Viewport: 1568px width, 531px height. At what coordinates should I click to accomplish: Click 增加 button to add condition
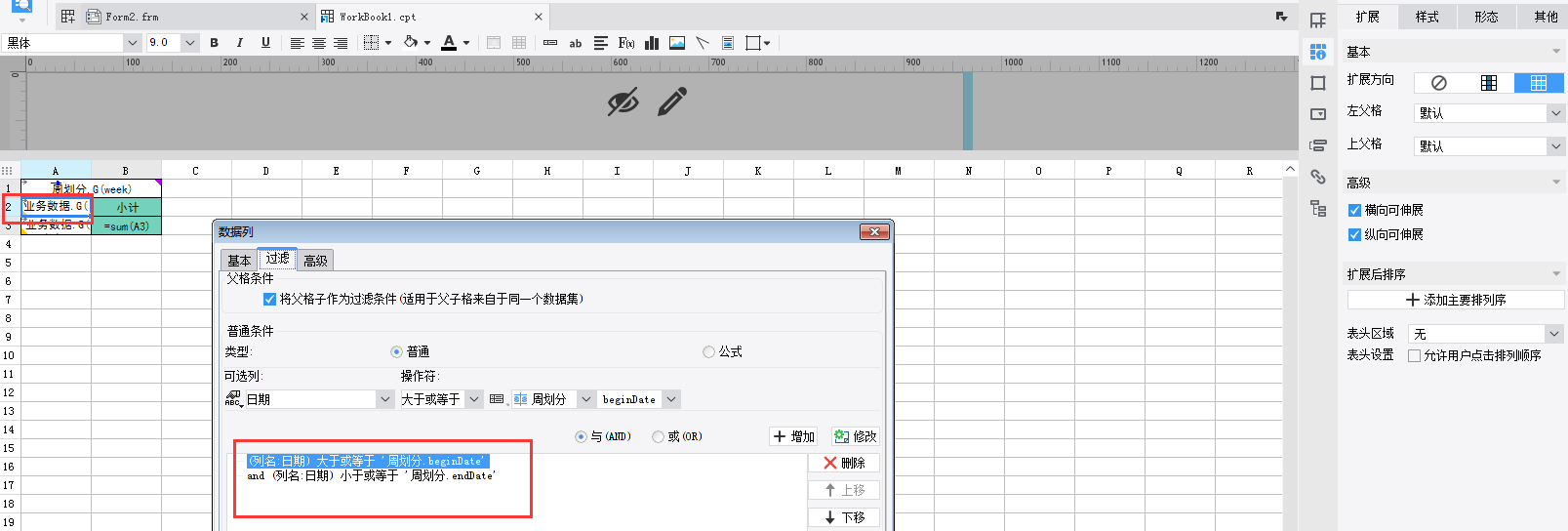[794, 437]
